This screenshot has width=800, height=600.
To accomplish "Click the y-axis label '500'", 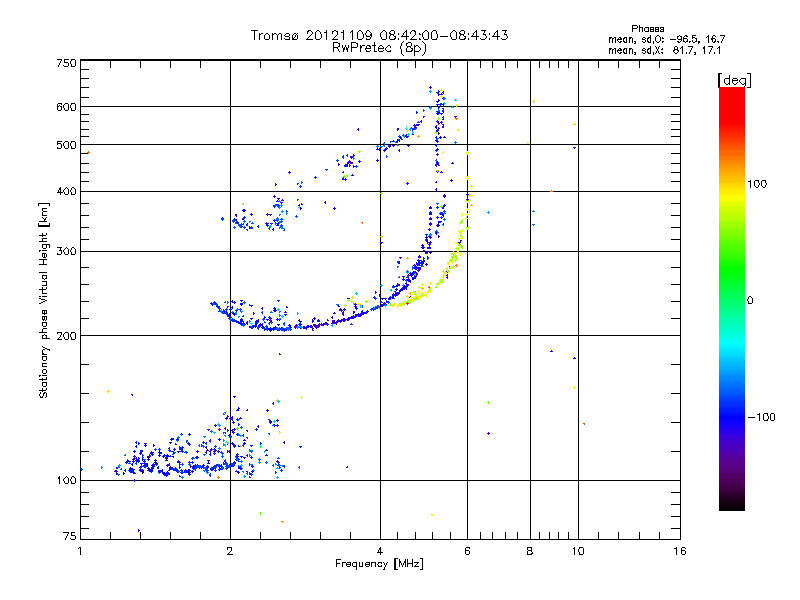I will [x=66, y=145].
